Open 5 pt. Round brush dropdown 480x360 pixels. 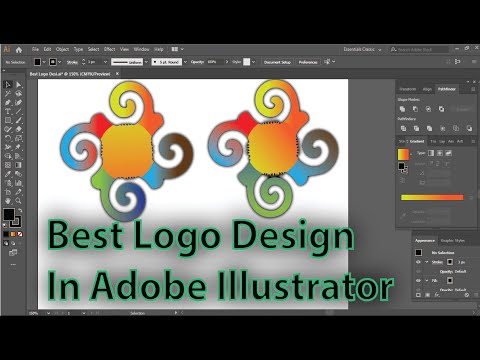(x=185, y=62)
